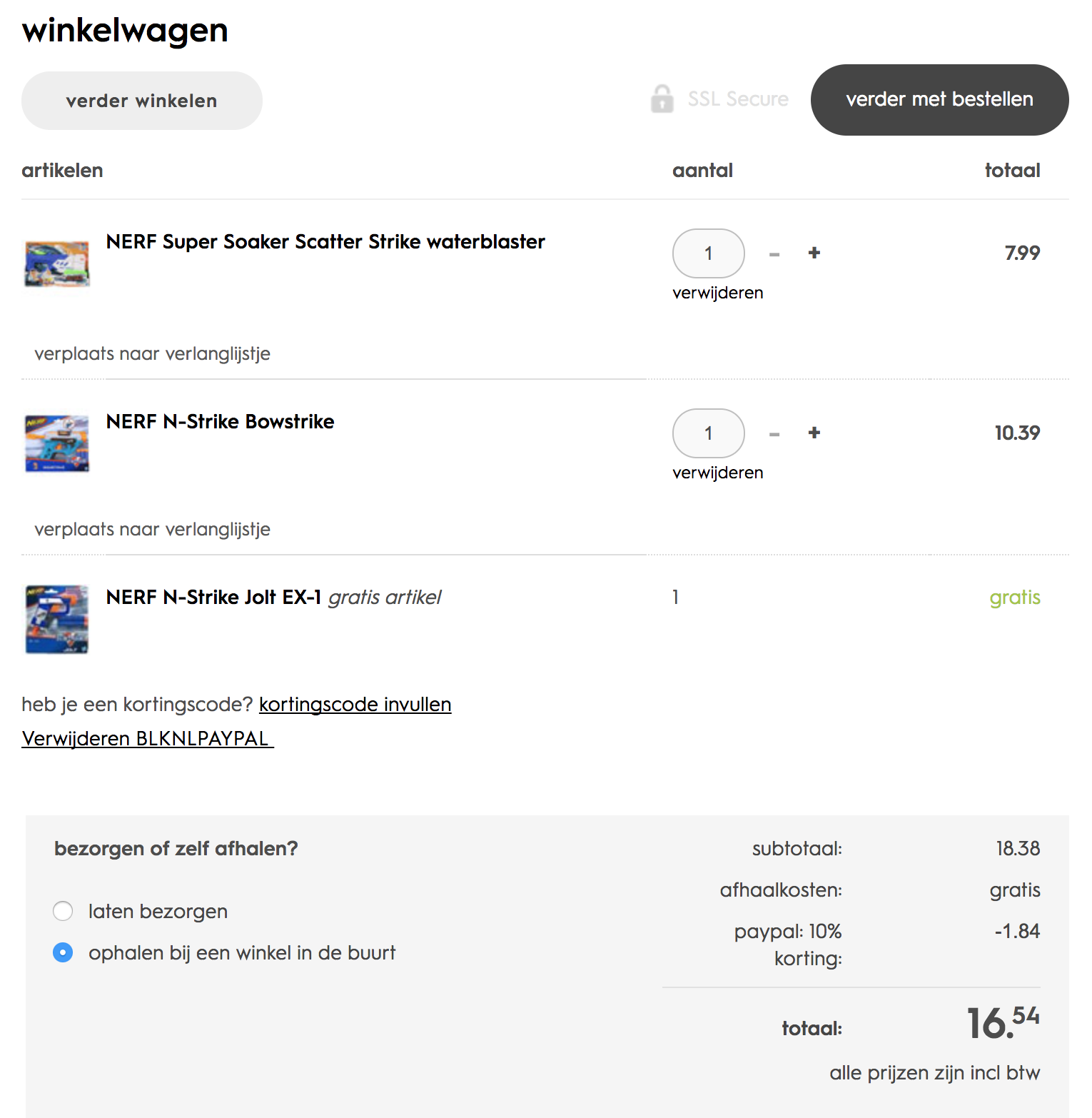Image resolution: width=1092 pixels, height=1118 pixels.
Task: Click minus icon for NERF N-Strike Bowstrike
Action: point(774,434)
